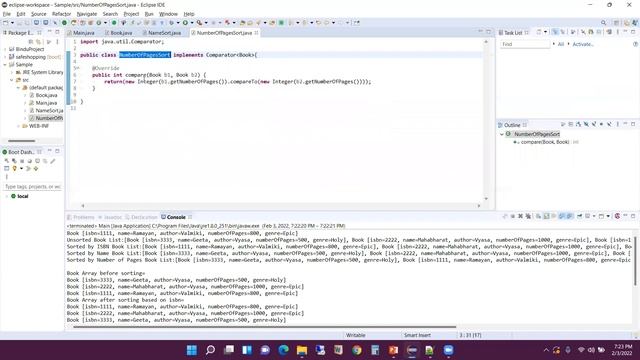
Task: Click the All filter link in Task List
Action: pos(561,44)
